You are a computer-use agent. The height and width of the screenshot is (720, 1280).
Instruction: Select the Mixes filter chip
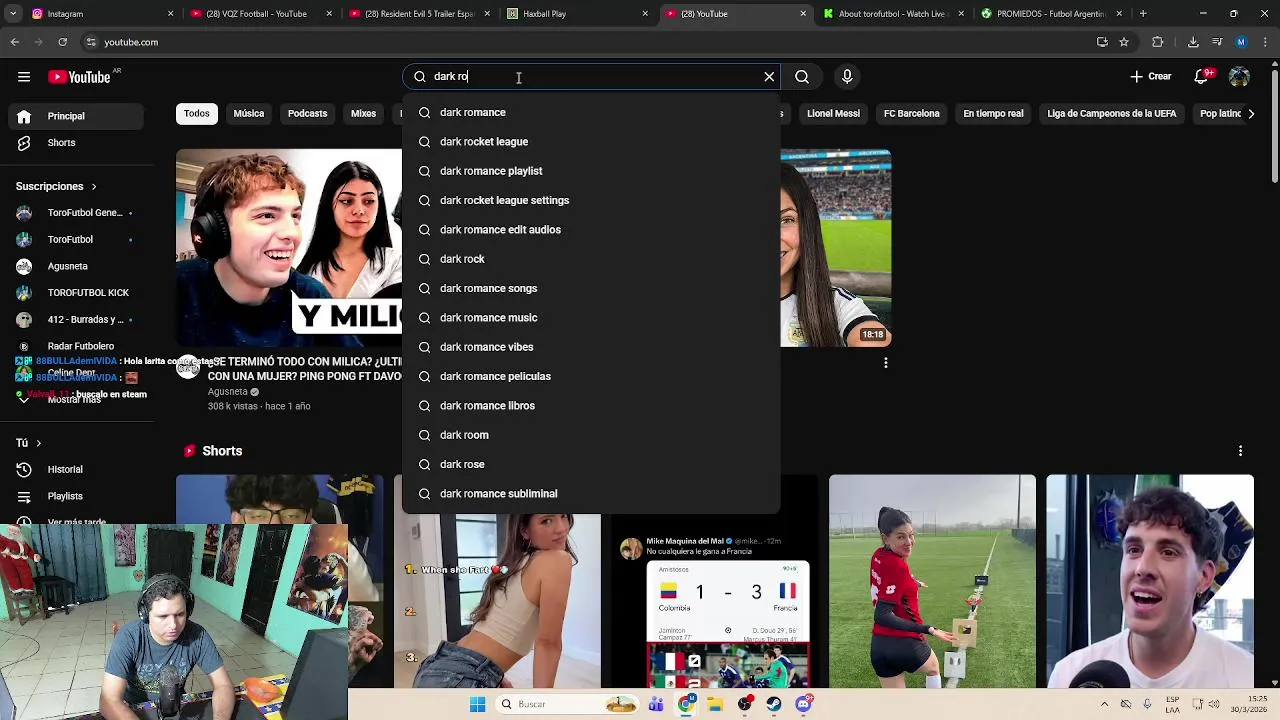click(x=364, y=114)
